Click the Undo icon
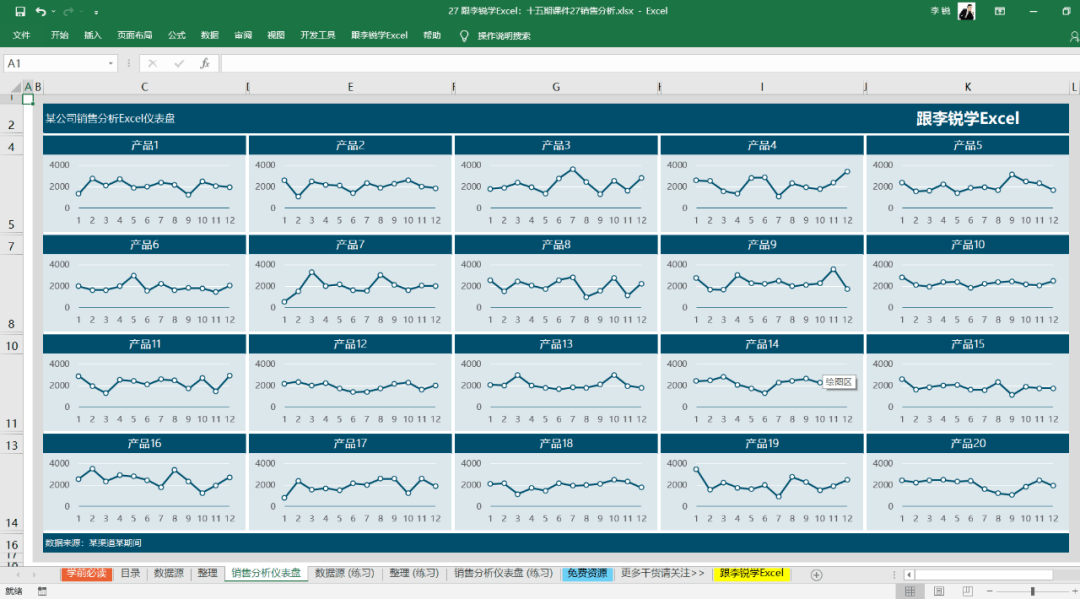Viewport: 1080px width, 599px height. point(40,11)
